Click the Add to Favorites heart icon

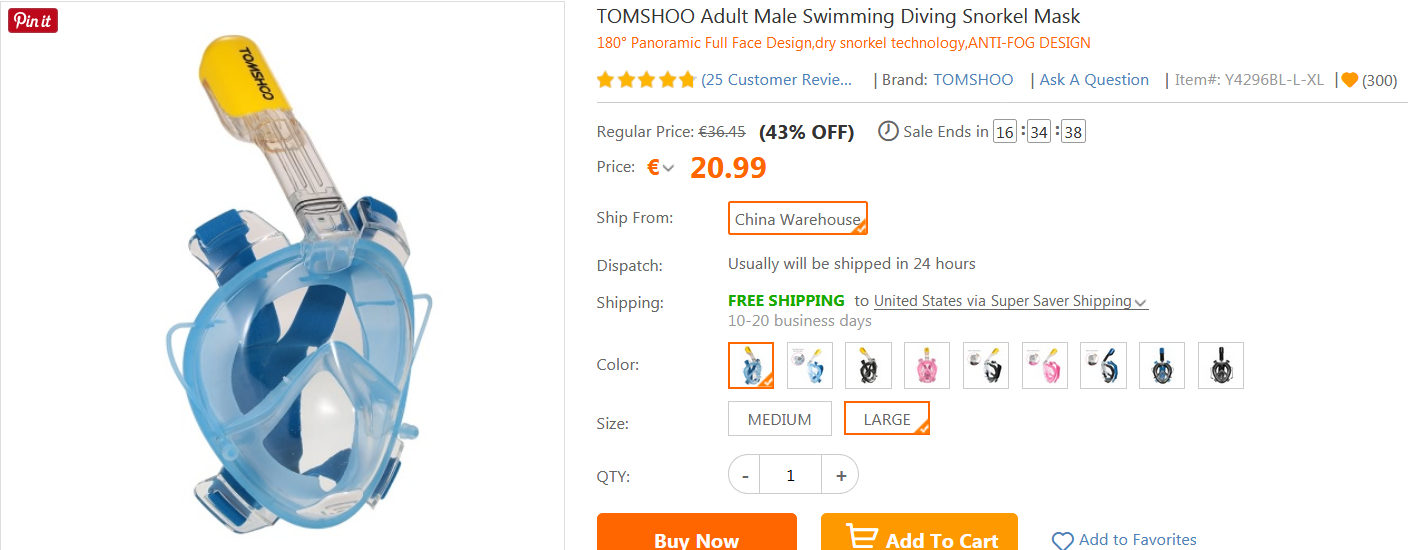(x=1062, y=541)
